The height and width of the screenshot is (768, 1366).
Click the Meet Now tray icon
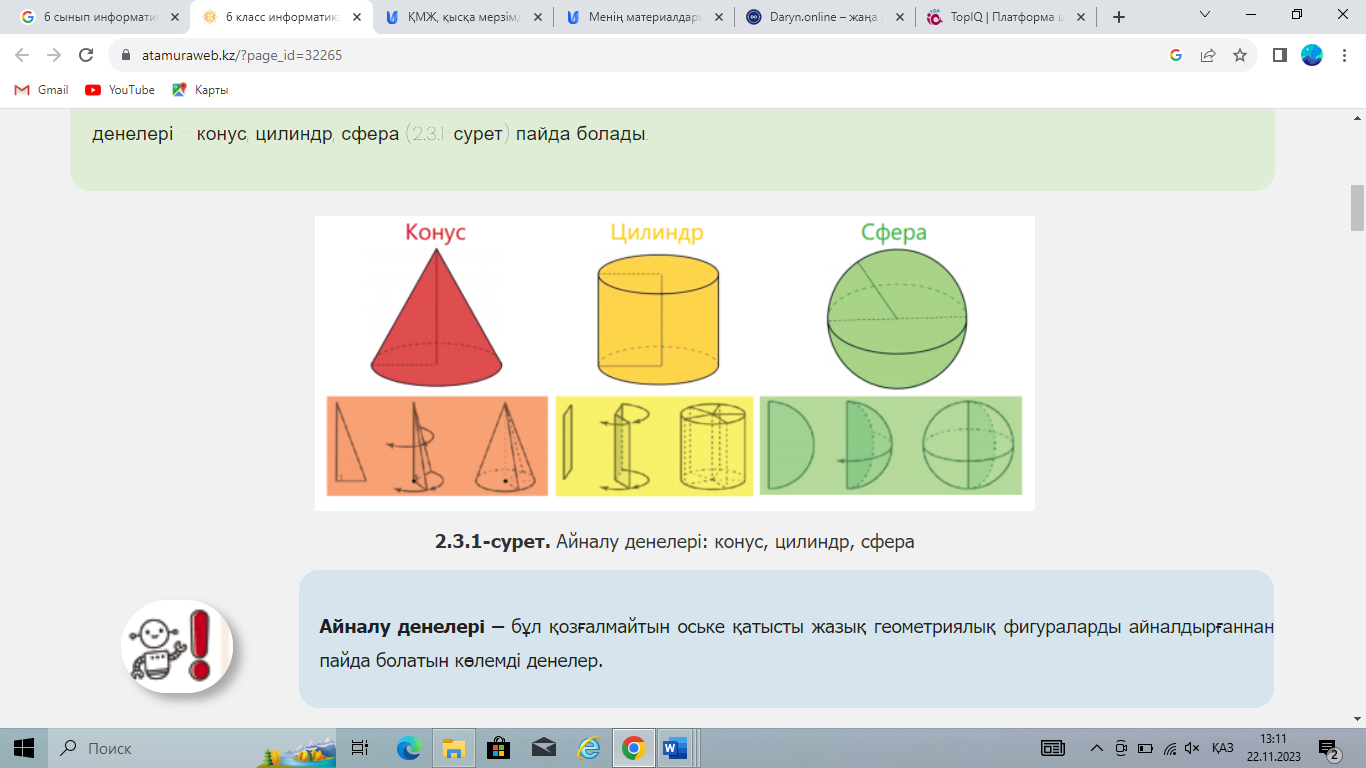coord(1121,748)
